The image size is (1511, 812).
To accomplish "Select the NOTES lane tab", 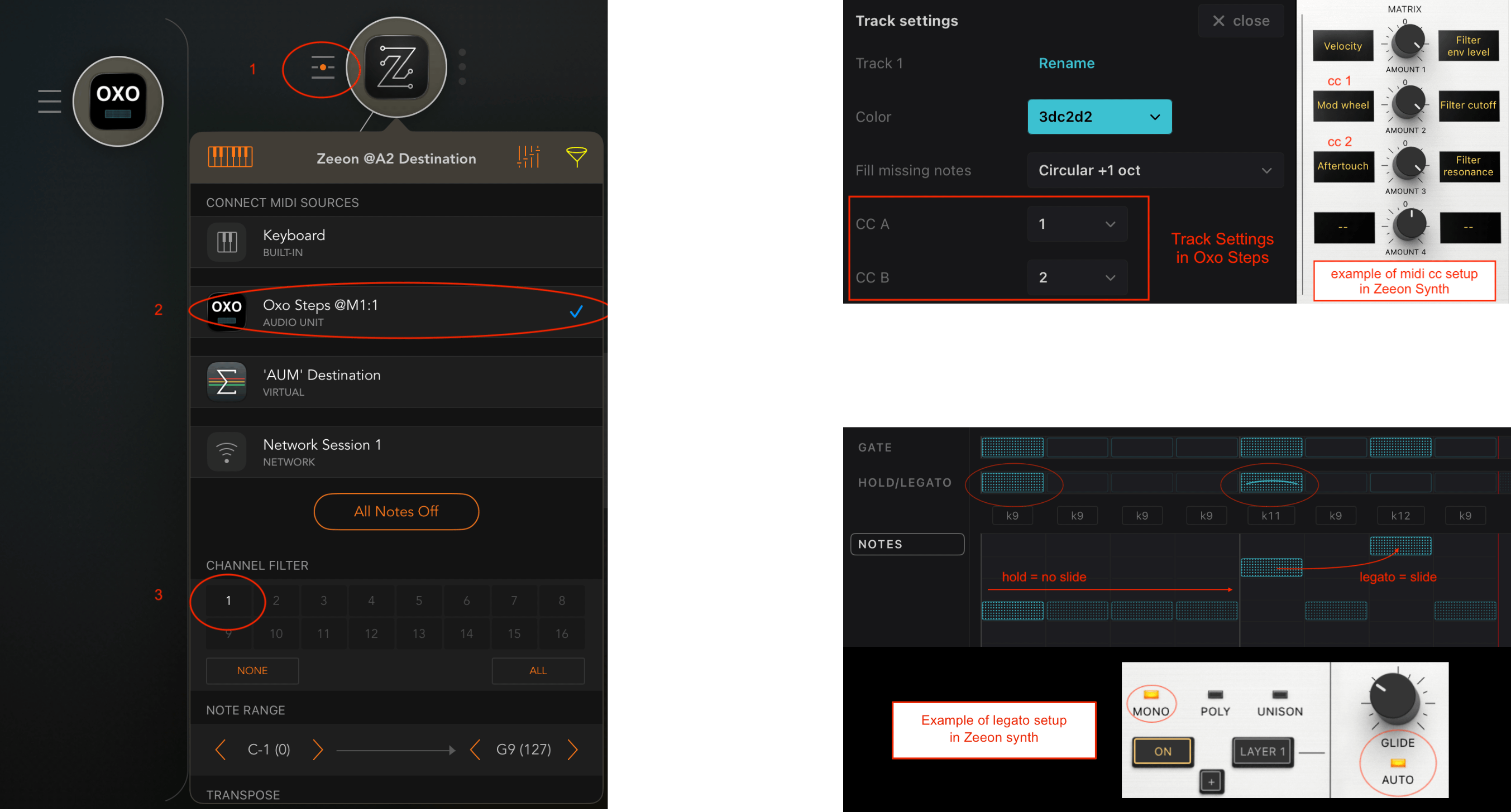I will (907, 544).
